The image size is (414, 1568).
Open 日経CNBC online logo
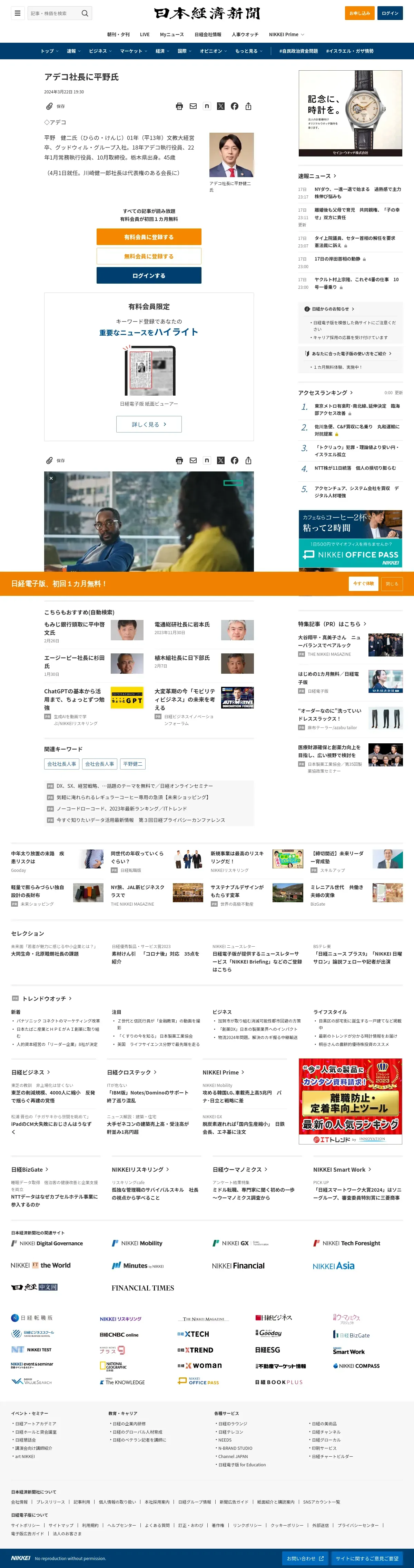click(119, 1334)
